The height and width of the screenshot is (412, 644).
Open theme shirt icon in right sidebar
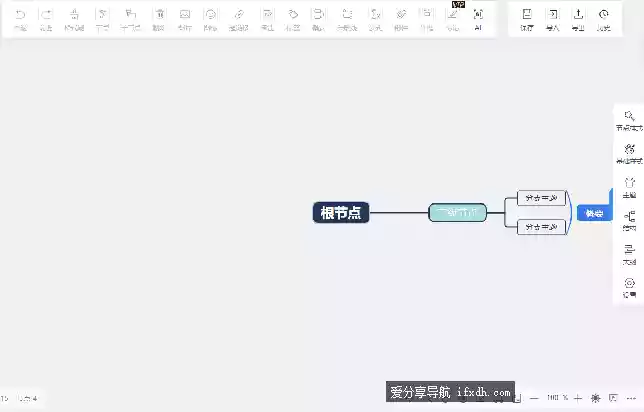(x=629, y=188)
